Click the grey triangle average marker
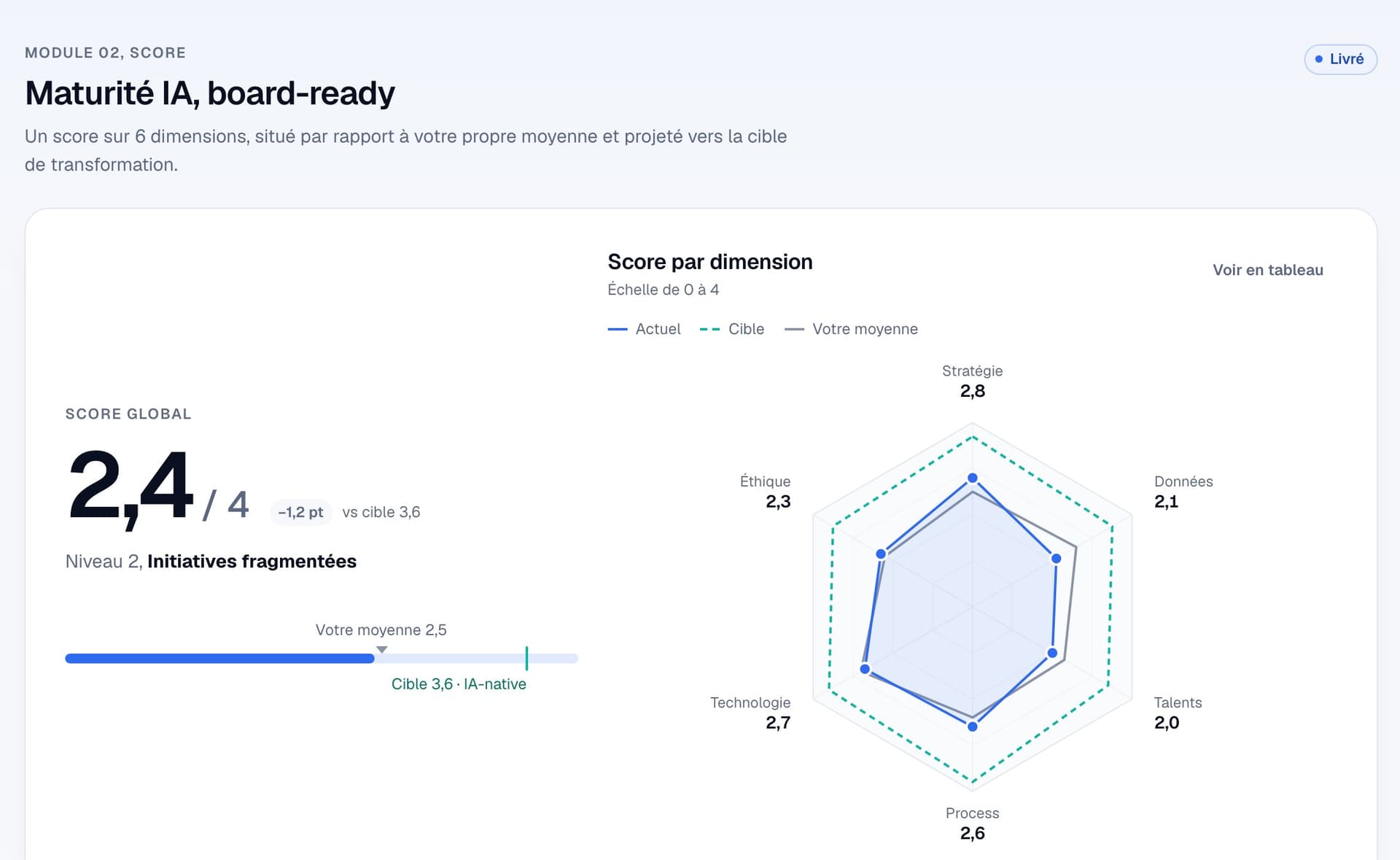Image resolution: width=1400 pixels, height=860 pixels. click(x=381, y=649)
